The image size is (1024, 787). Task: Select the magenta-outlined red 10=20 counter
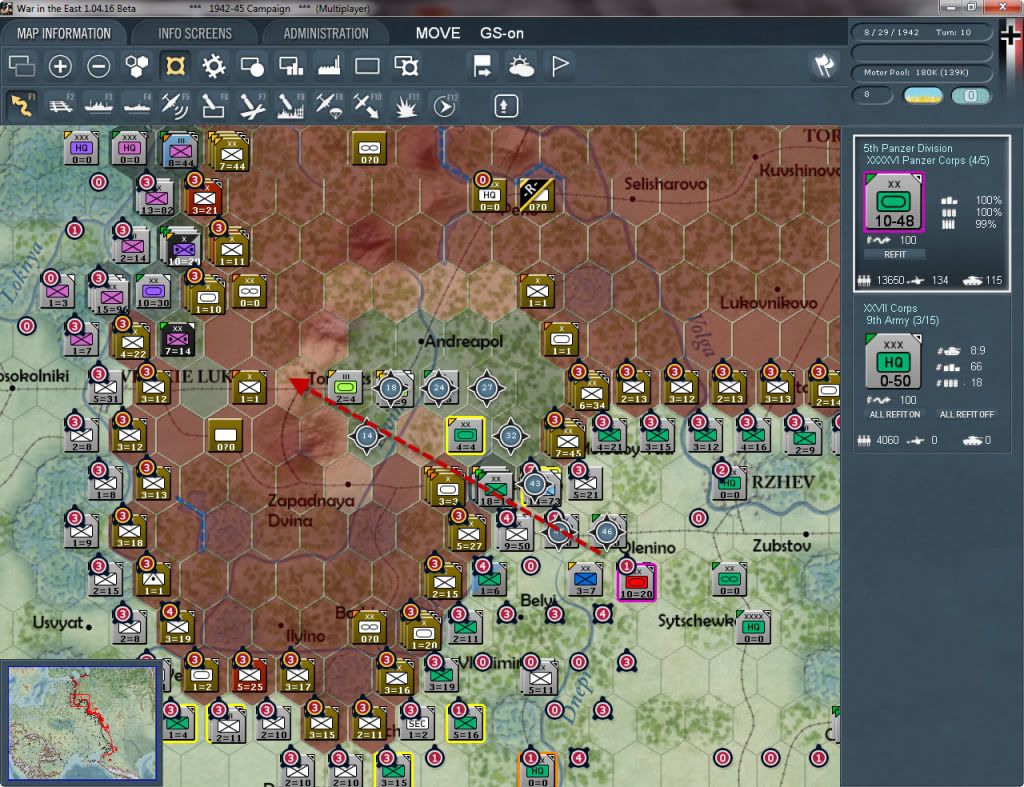click(636, 581)
